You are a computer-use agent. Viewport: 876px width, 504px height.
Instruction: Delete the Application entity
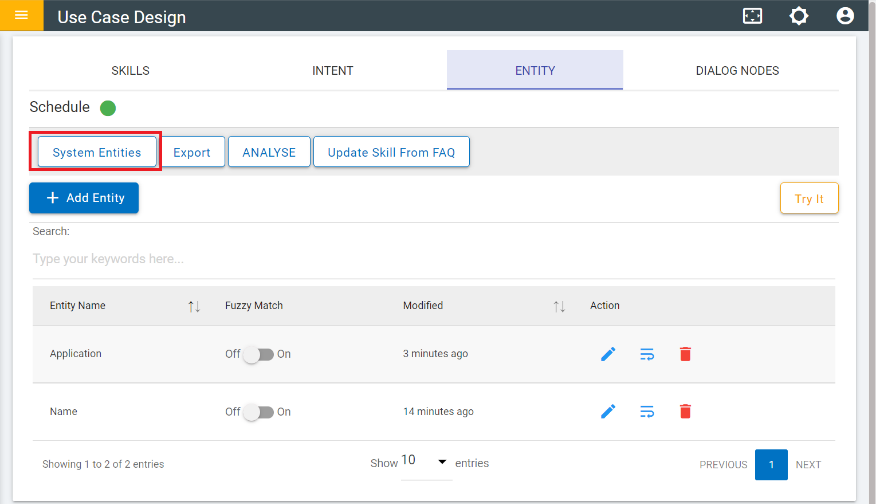click(x=685, y=354)
